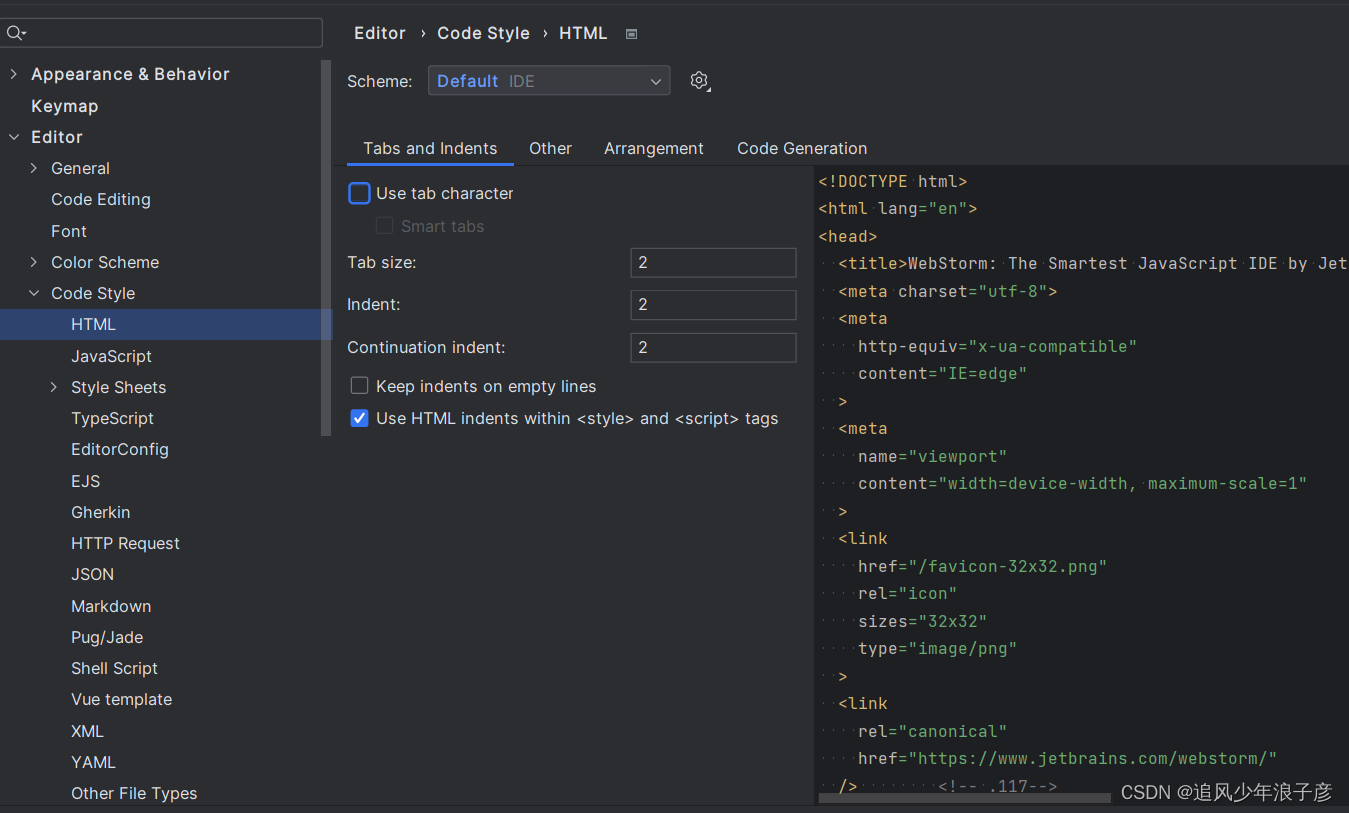Collapse the Editor tree section
The width and height of the screenshot is (1349, 813).
(13, 137)
